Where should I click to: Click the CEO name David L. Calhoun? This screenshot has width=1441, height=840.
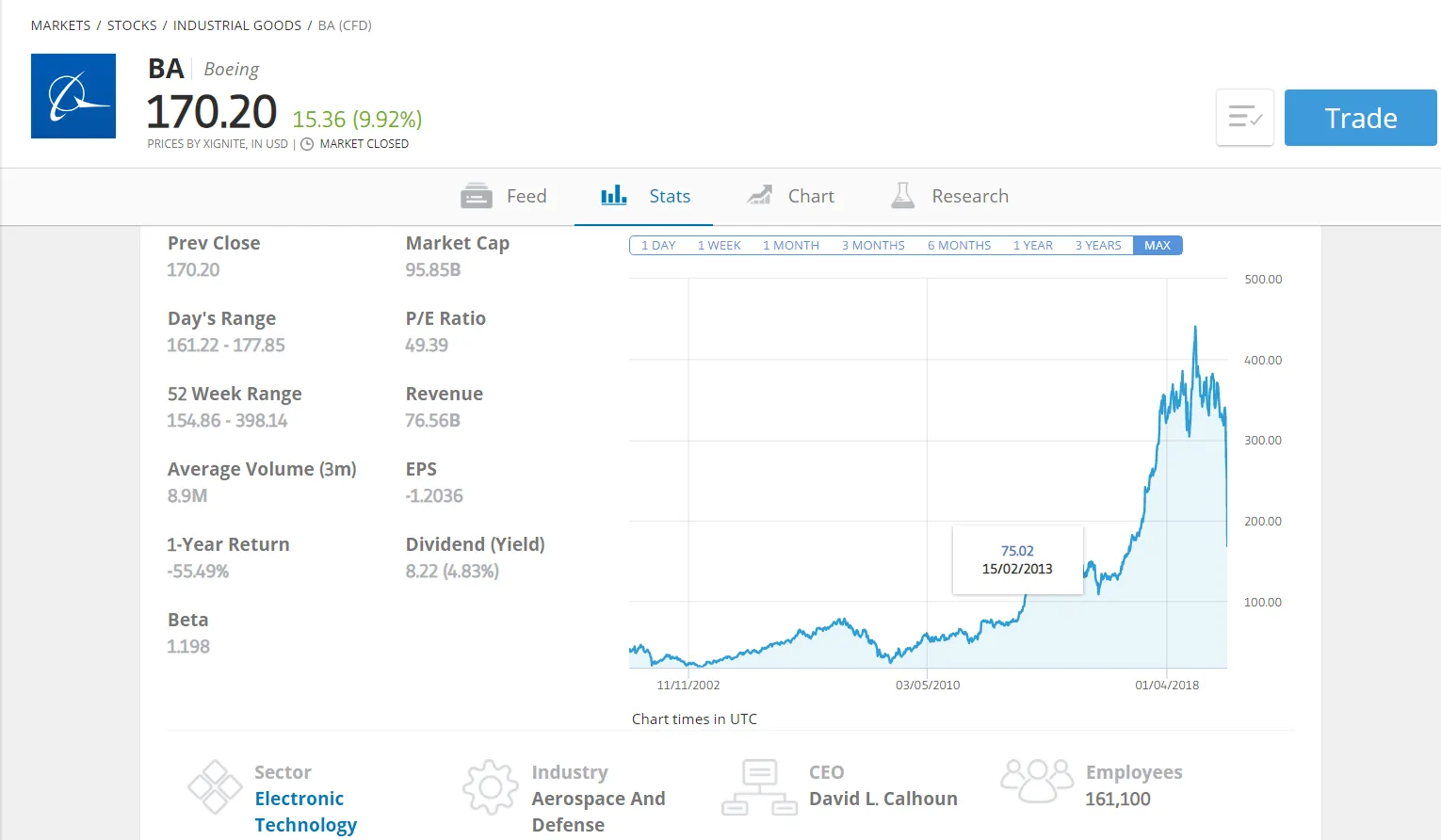tap(883, 799)
